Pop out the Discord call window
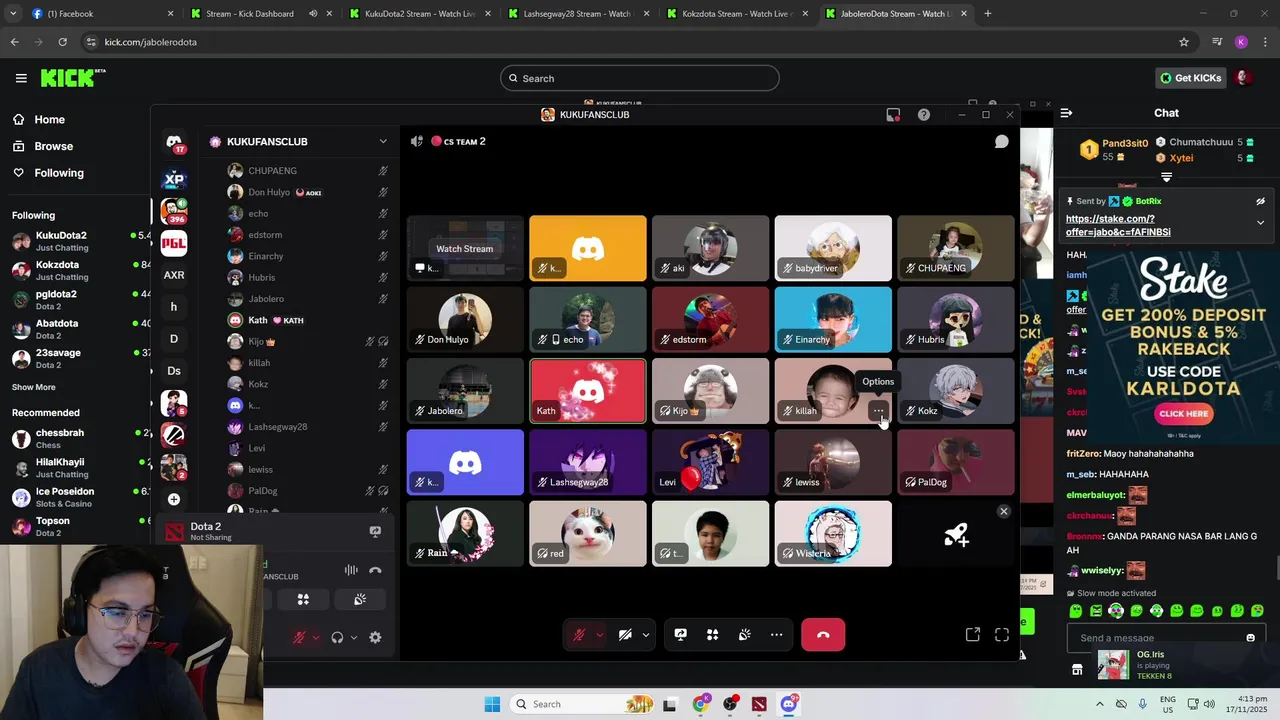Image resolution: width=1280 pixels, height=720 pixels. [972, 635]
